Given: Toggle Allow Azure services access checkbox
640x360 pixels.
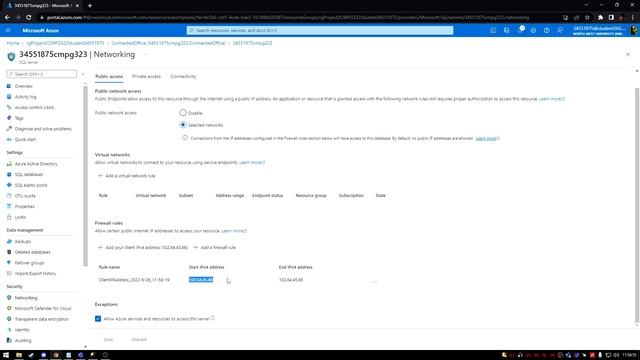Looking at the screenshot, I should (98, 319).
